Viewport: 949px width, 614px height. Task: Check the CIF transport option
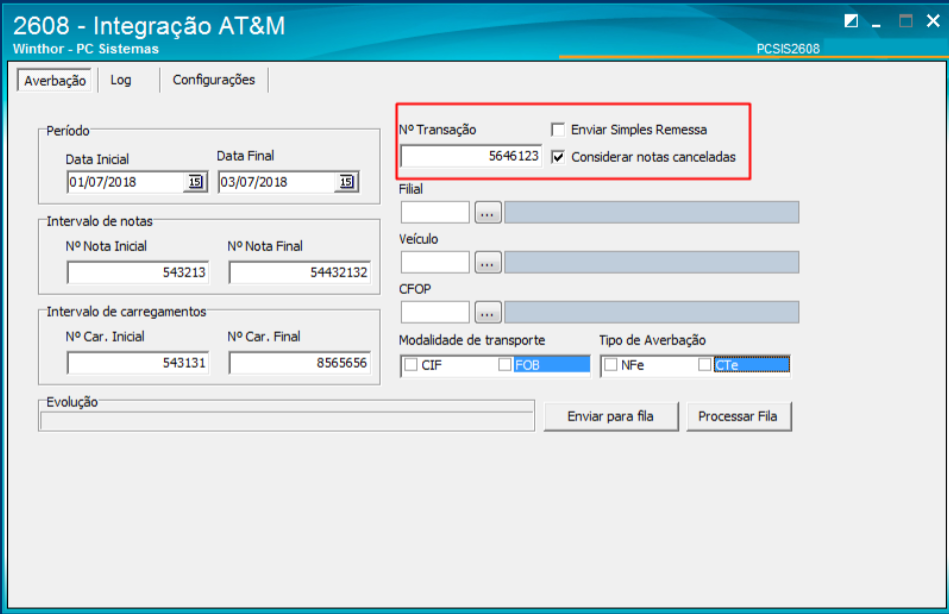411,365
